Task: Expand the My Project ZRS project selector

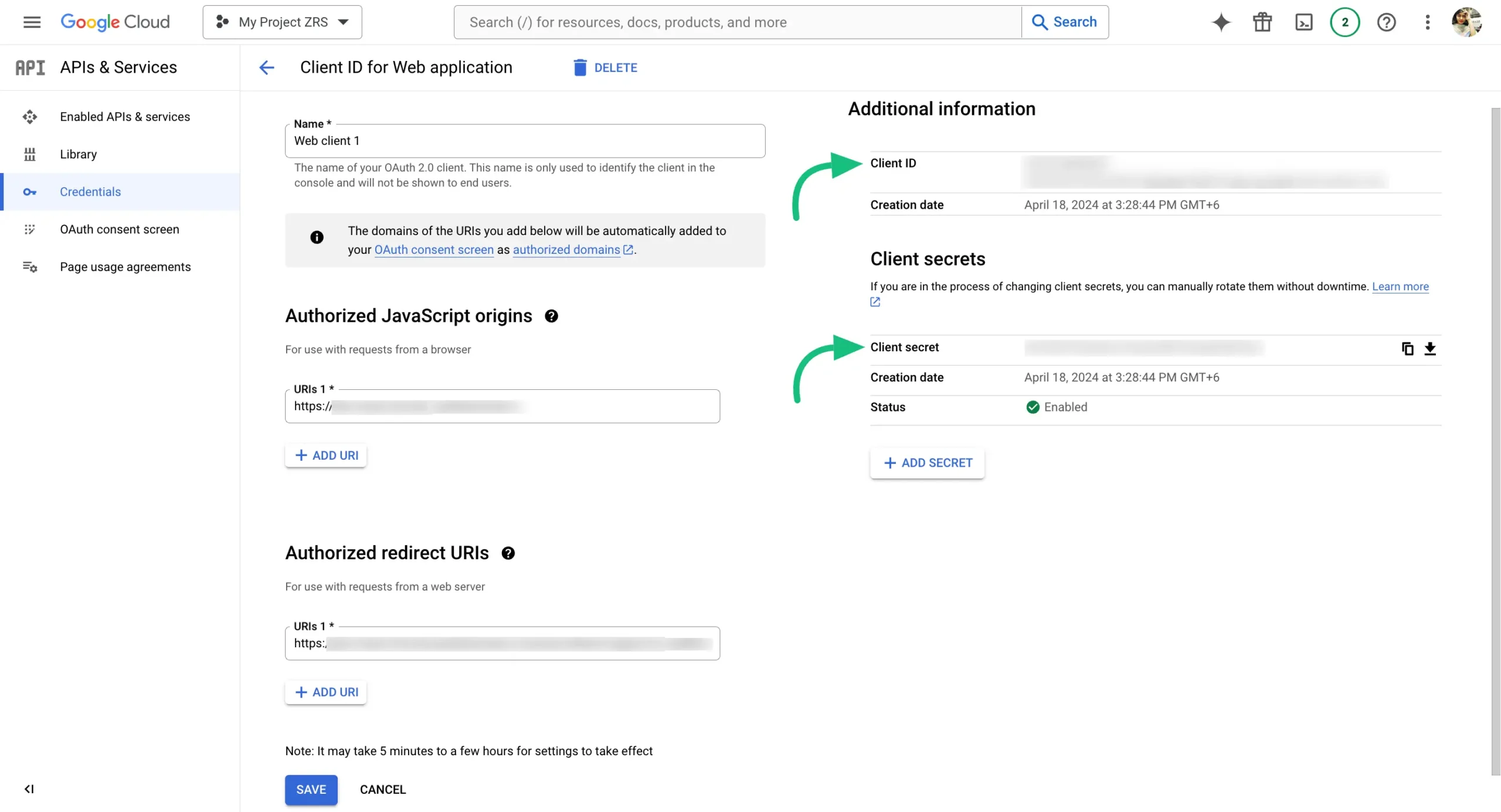Action: point(282,22)
